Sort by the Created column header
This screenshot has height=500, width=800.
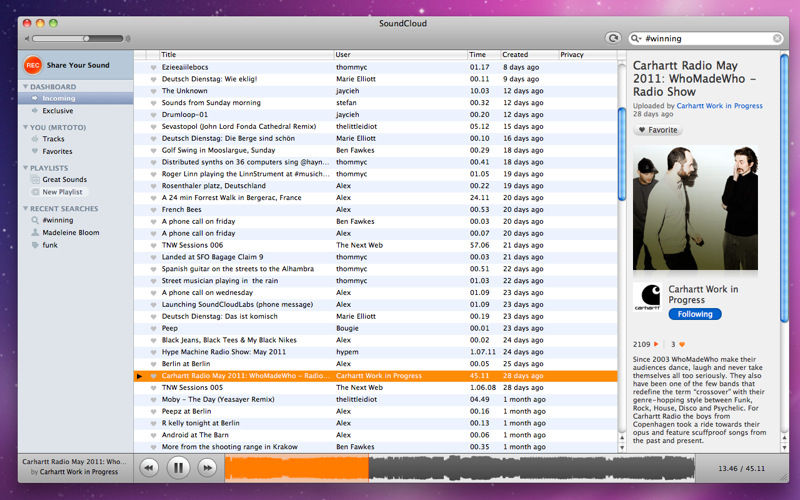[x=529, y=55]
